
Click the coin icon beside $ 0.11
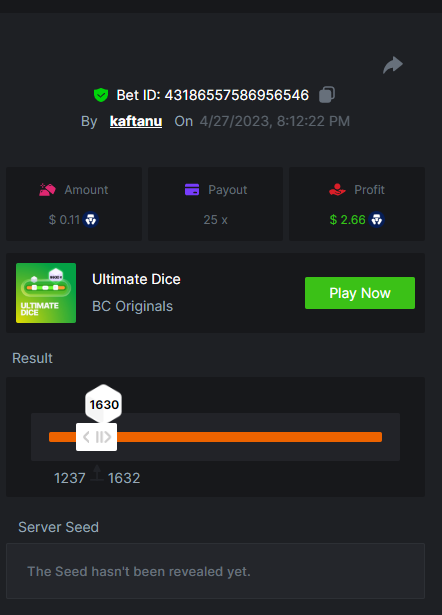91,220
